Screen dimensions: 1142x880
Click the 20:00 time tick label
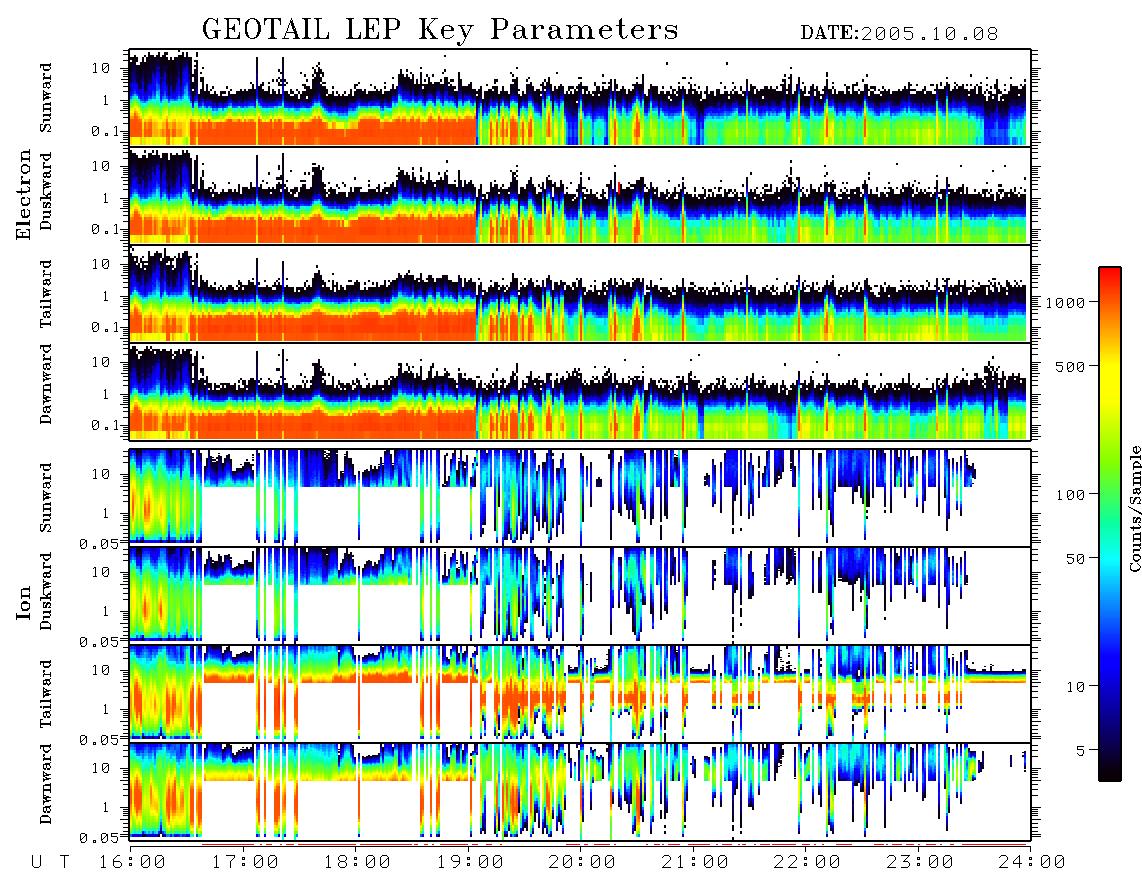click(583, 862)
